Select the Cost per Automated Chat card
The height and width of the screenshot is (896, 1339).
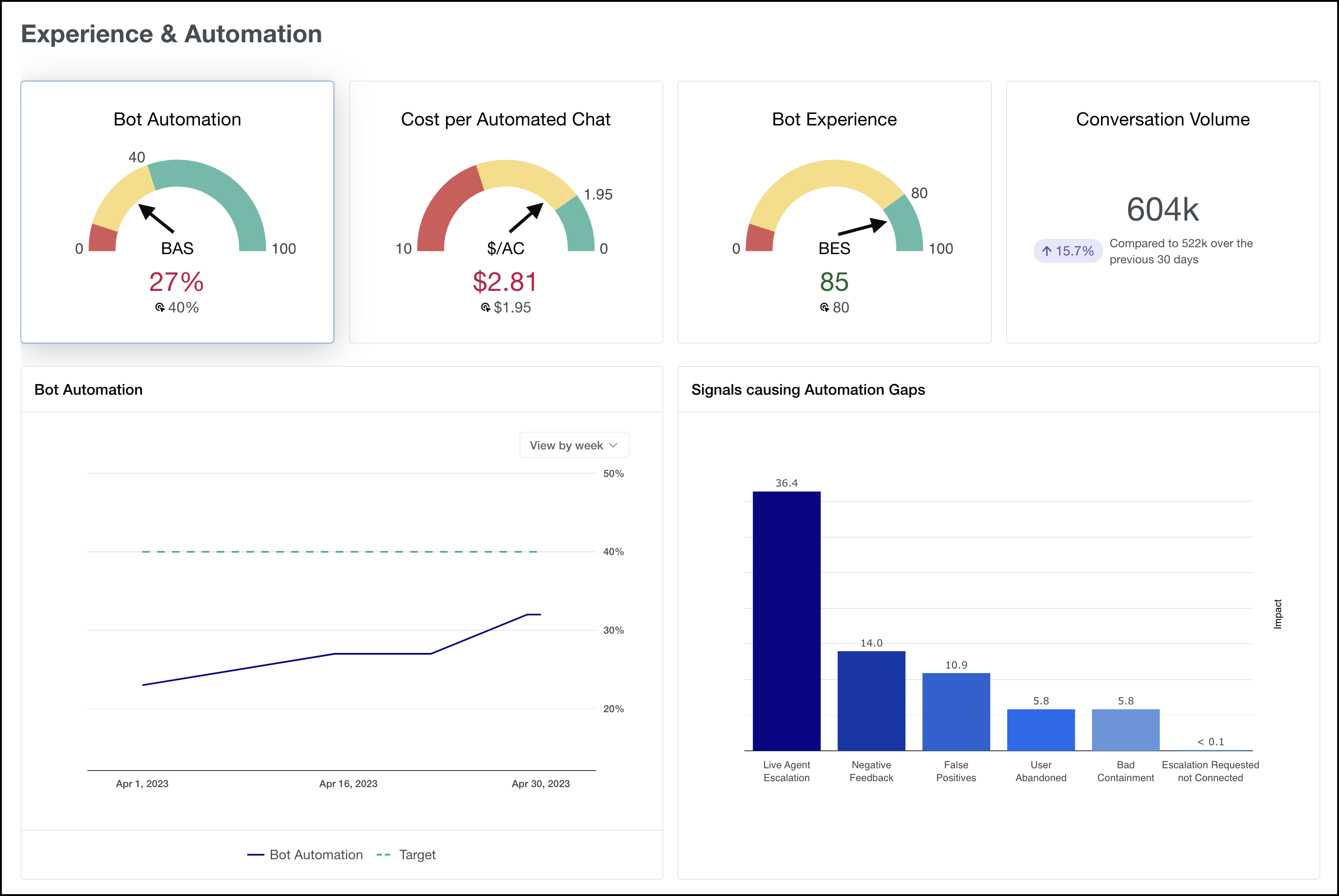(505, 119)
